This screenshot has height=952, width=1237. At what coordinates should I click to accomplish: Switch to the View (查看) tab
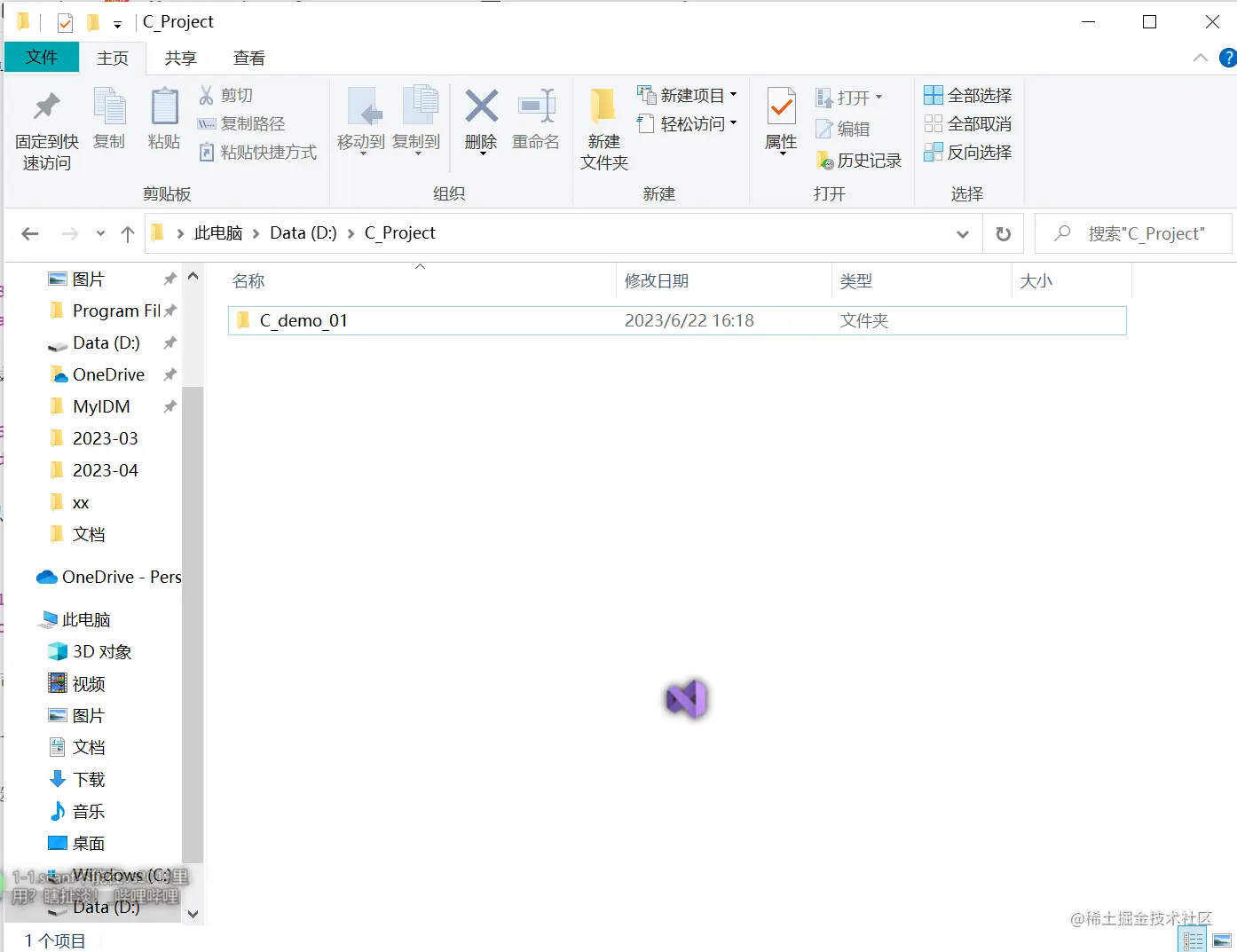(248, 59)
